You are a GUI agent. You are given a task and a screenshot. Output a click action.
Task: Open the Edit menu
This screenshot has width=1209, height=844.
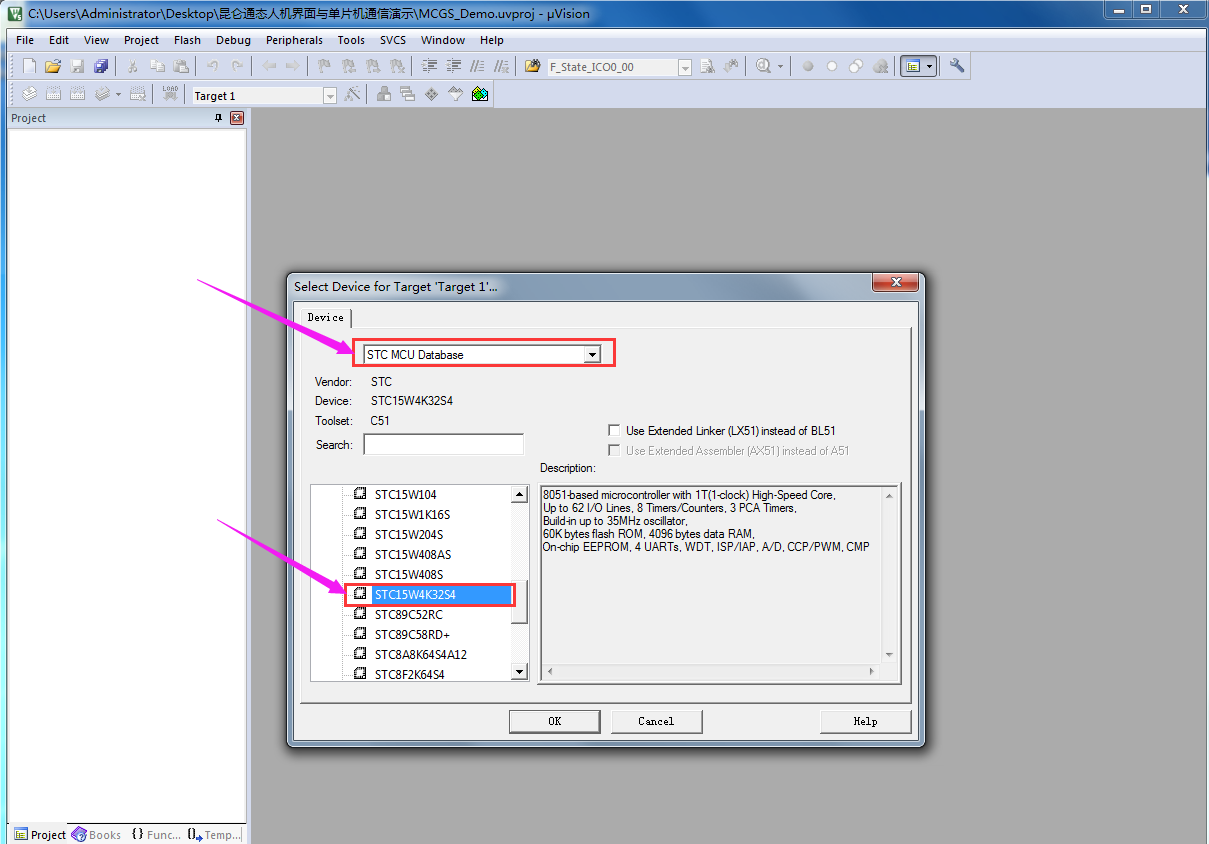(x=59, y=40)
